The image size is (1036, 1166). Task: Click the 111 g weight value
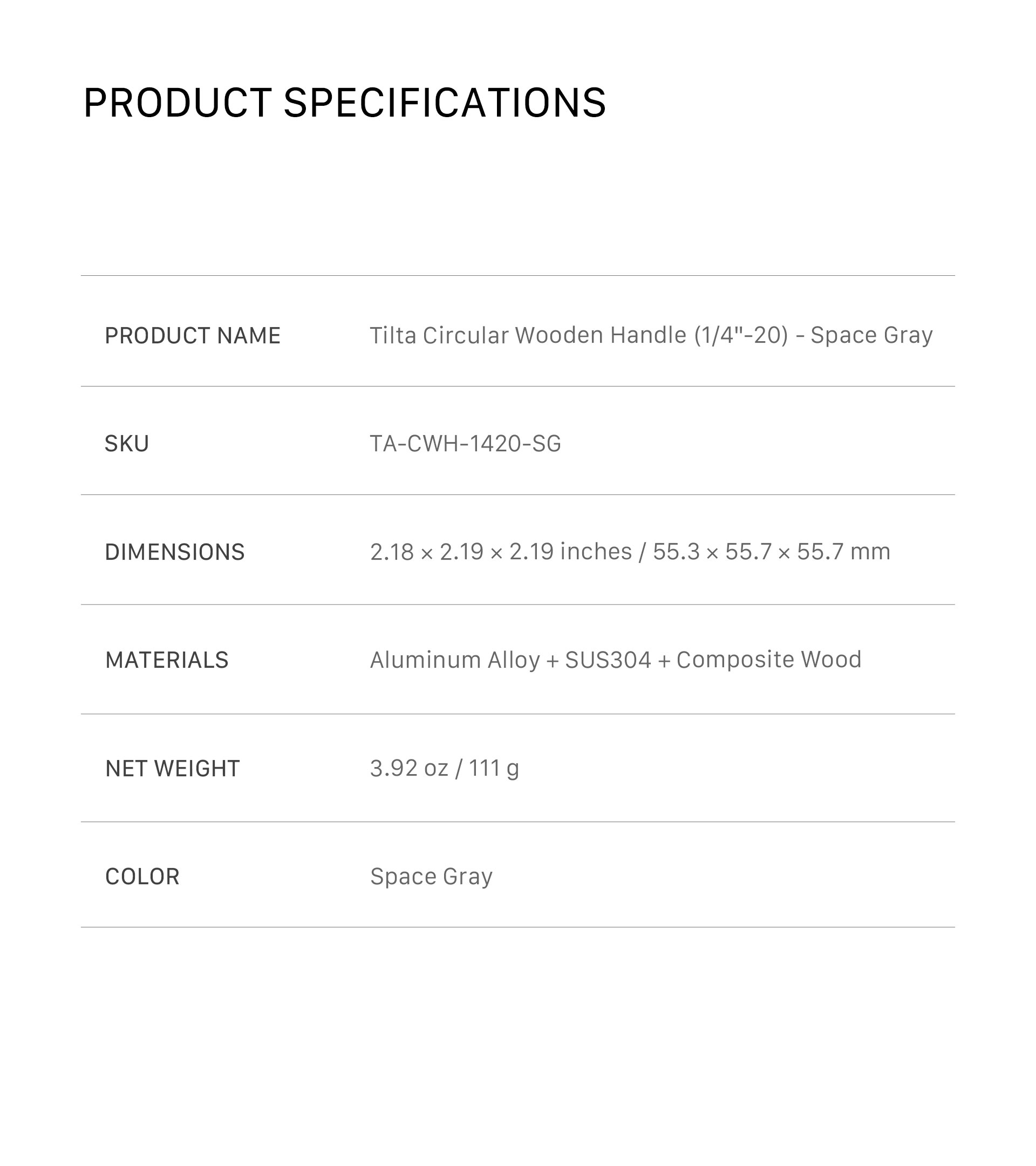click(x=494, y=768)
